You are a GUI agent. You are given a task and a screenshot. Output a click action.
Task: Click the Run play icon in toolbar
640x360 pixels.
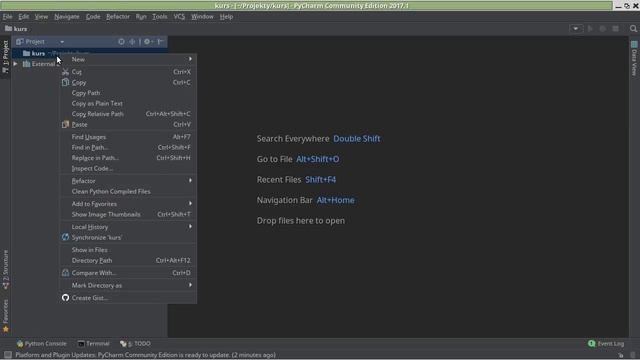590,29
